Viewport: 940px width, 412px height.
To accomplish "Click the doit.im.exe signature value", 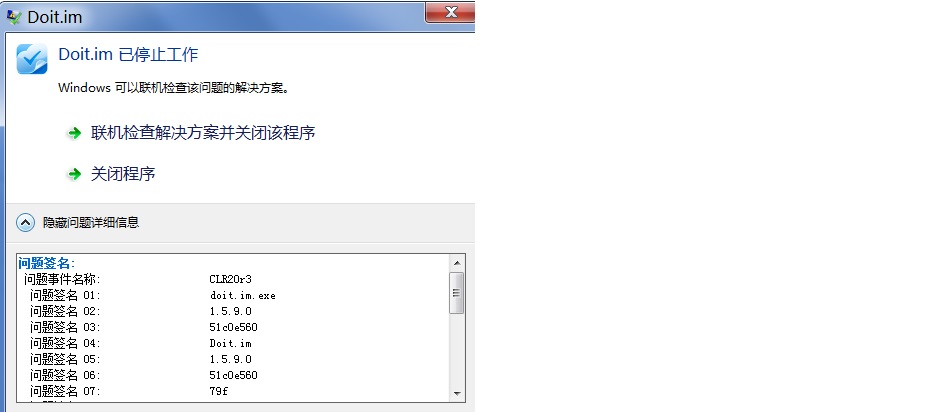I will pyautogui.click(x=243, y=295).
